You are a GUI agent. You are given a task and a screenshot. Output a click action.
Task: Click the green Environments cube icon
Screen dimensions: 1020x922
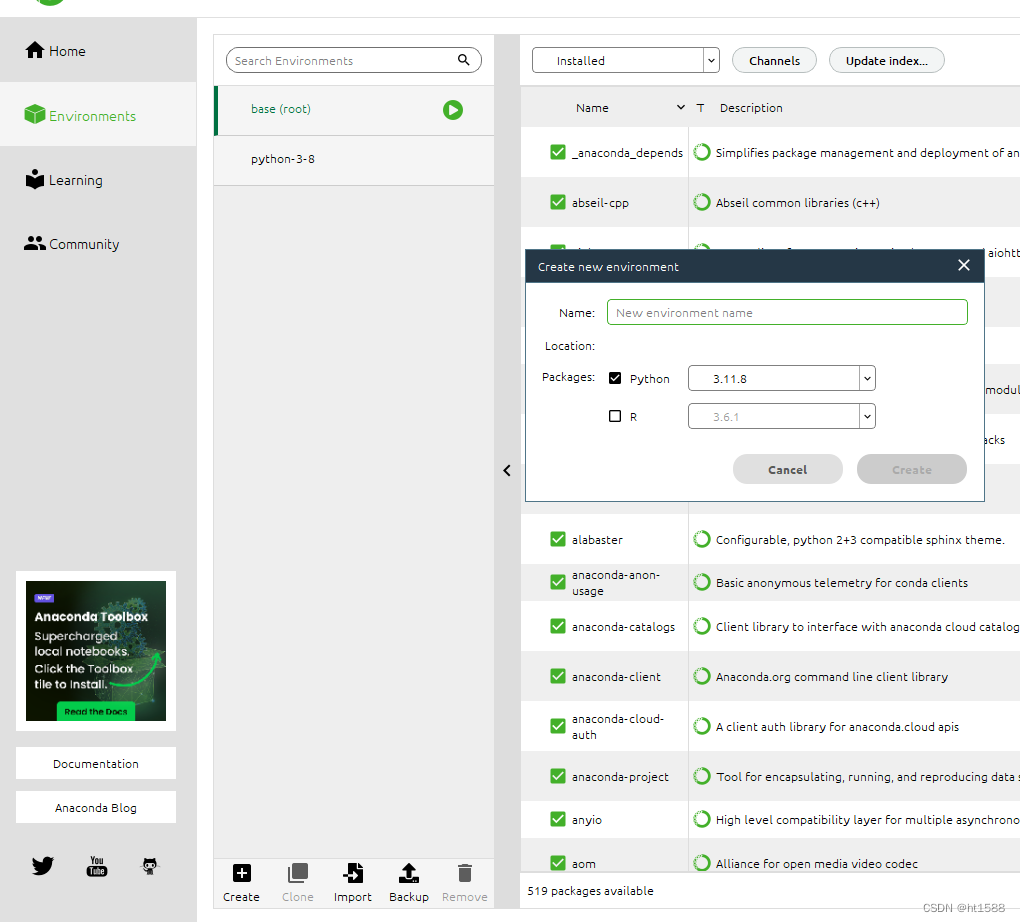tap(34, 114)
